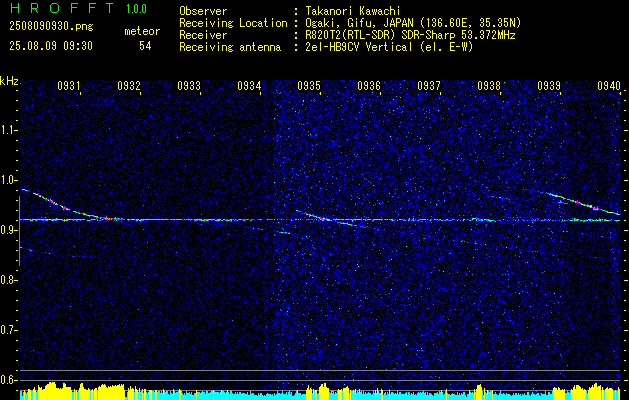This screenshot has height=400, width=629.
Task: Click time marker 0939
Action: pyautogui.click(x=549, y=85)
